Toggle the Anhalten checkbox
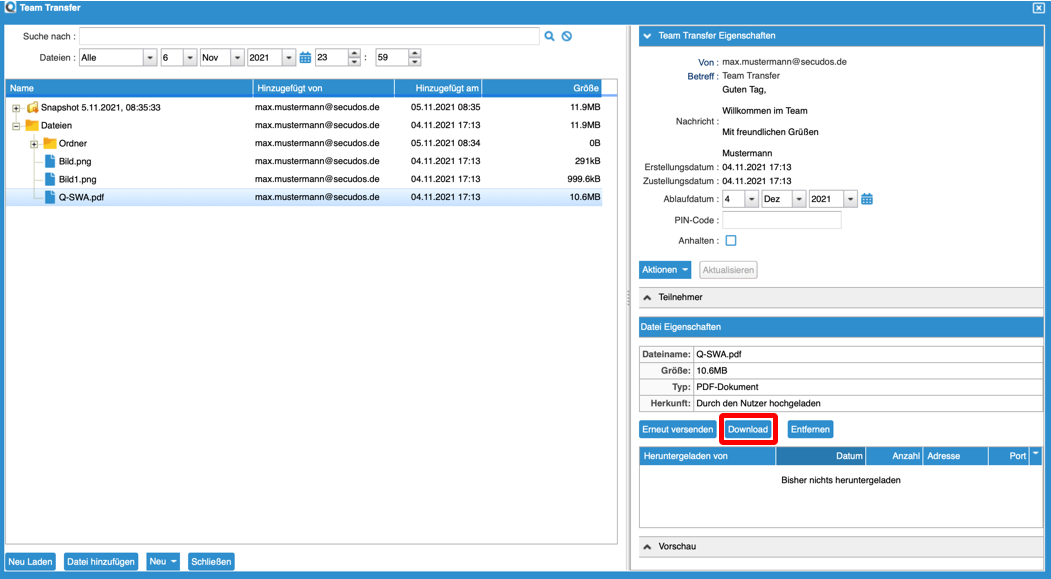This screenshot has height=579, width=1051. tap(731, 241)
